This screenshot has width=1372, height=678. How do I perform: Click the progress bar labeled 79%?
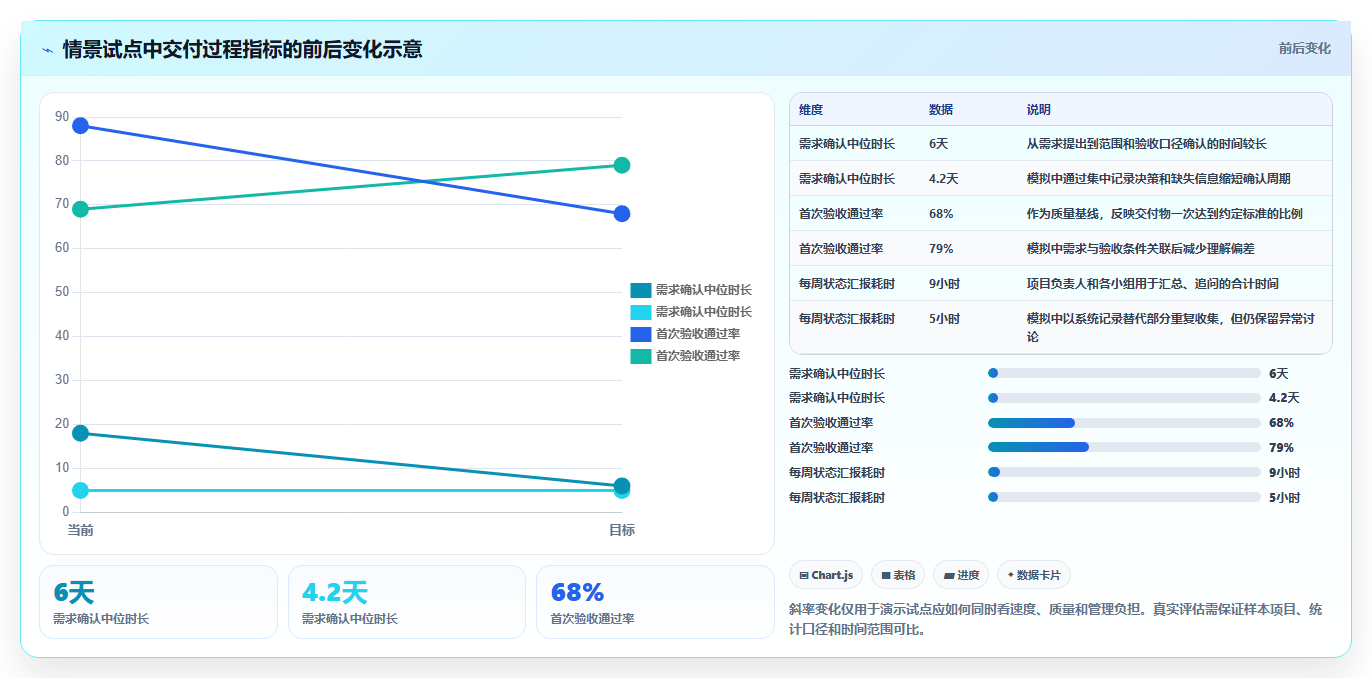[x=1124, y=448]
